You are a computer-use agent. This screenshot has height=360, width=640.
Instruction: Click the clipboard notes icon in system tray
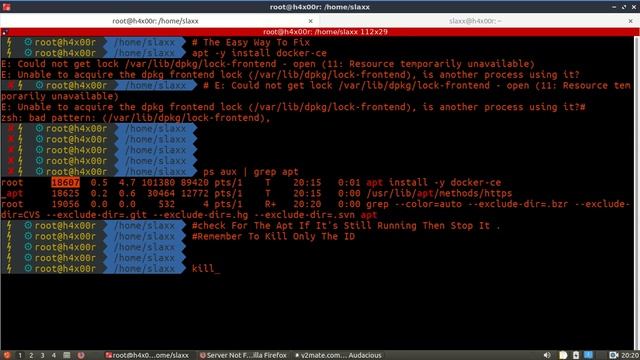click(563, 355)
